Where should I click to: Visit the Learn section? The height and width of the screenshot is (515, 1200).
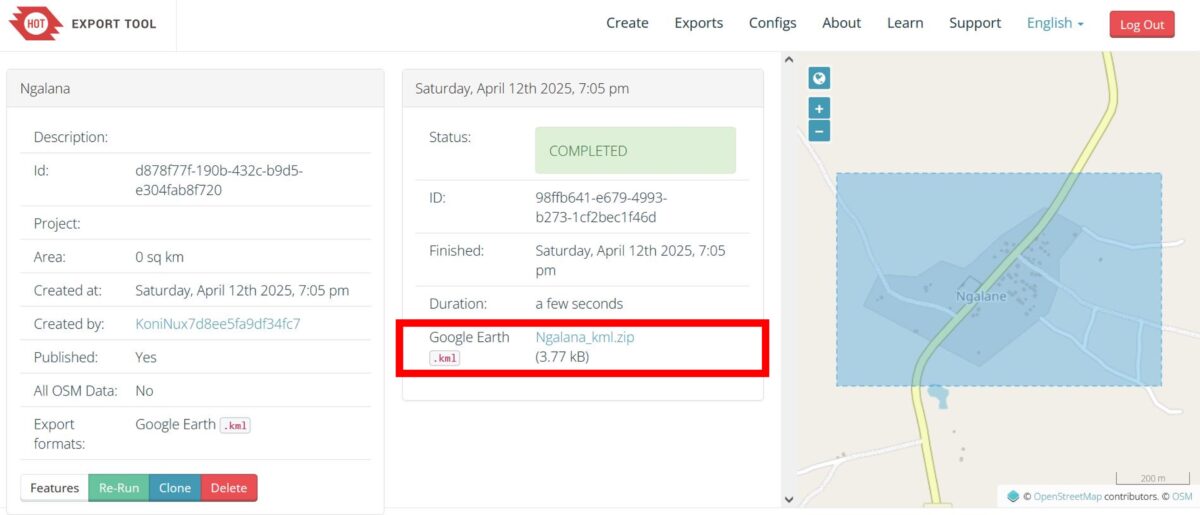pyautogui.click(x=905, y=23)
